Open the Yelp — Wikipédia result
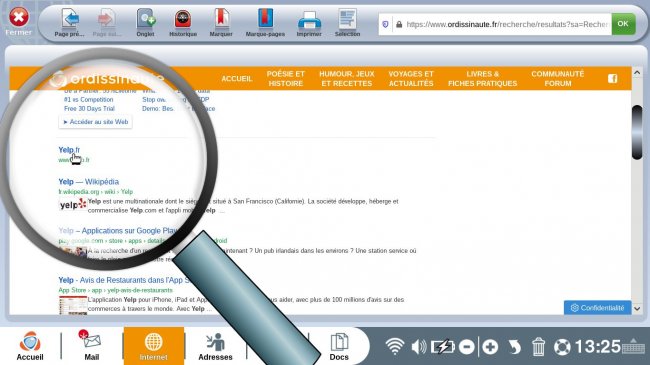The image size is (650, 365). [x=89, y=182]
